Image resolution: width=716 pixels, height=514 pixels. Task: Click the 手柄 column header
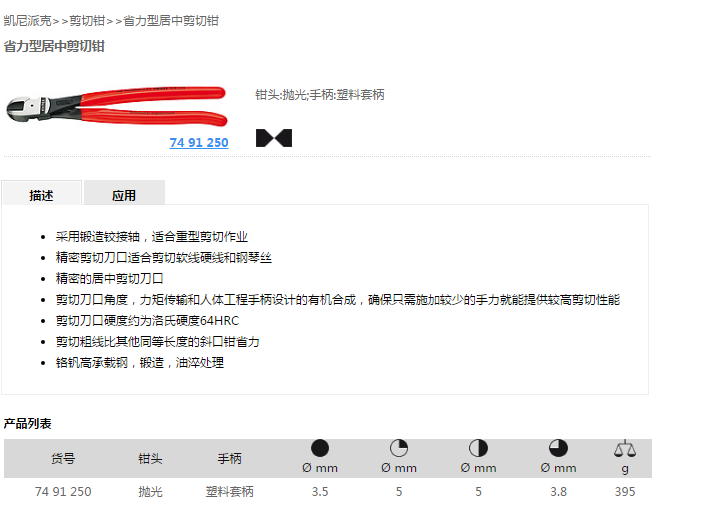229,458
